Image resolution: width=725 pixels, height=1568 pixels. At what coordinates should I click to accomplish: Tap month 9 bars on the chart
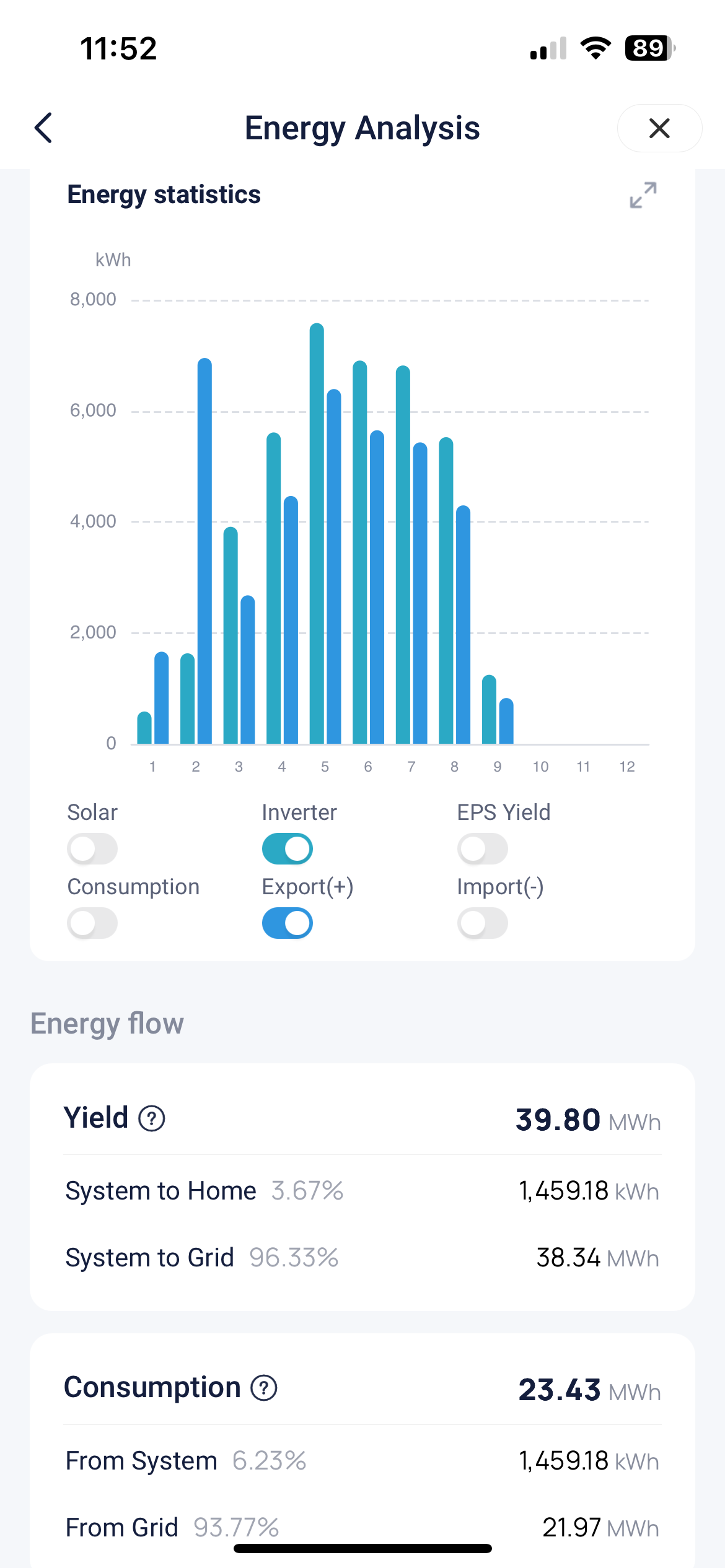click(x=498, y=712)
